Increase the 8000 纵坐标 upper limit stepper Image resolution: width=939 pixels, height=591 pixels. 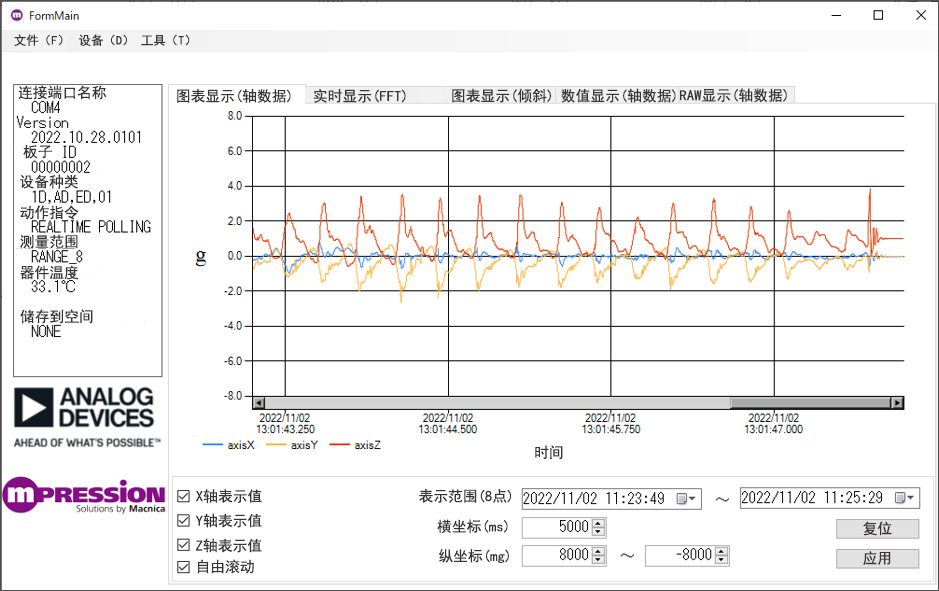pyautogui.click(x=598, y=551)
